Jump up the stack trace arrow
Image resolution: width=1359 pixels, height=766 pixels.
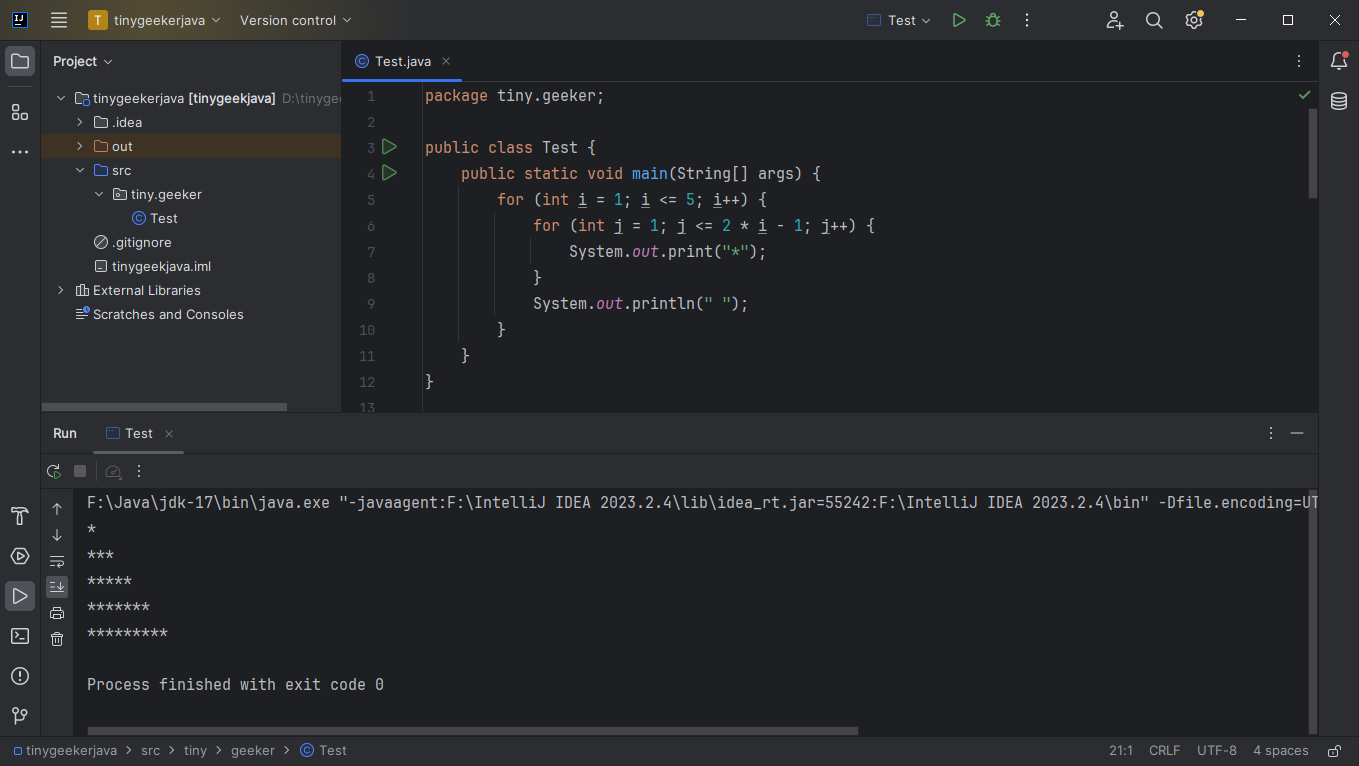(57, 509)
